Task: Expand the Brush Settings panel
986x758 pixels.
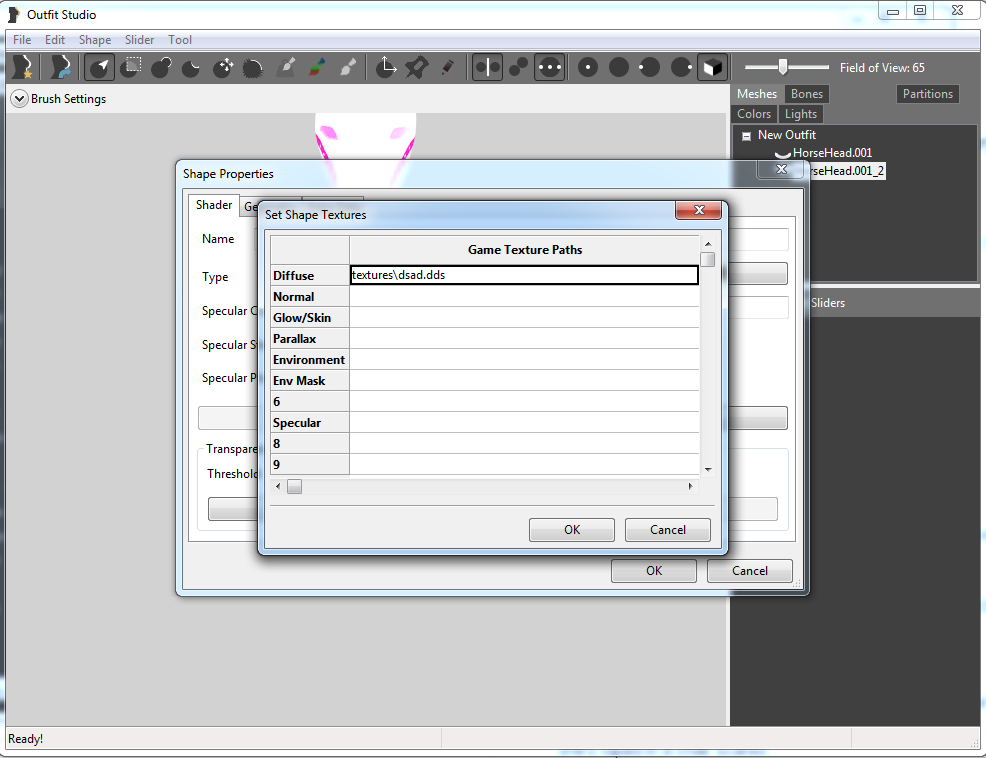Action: 19,99
